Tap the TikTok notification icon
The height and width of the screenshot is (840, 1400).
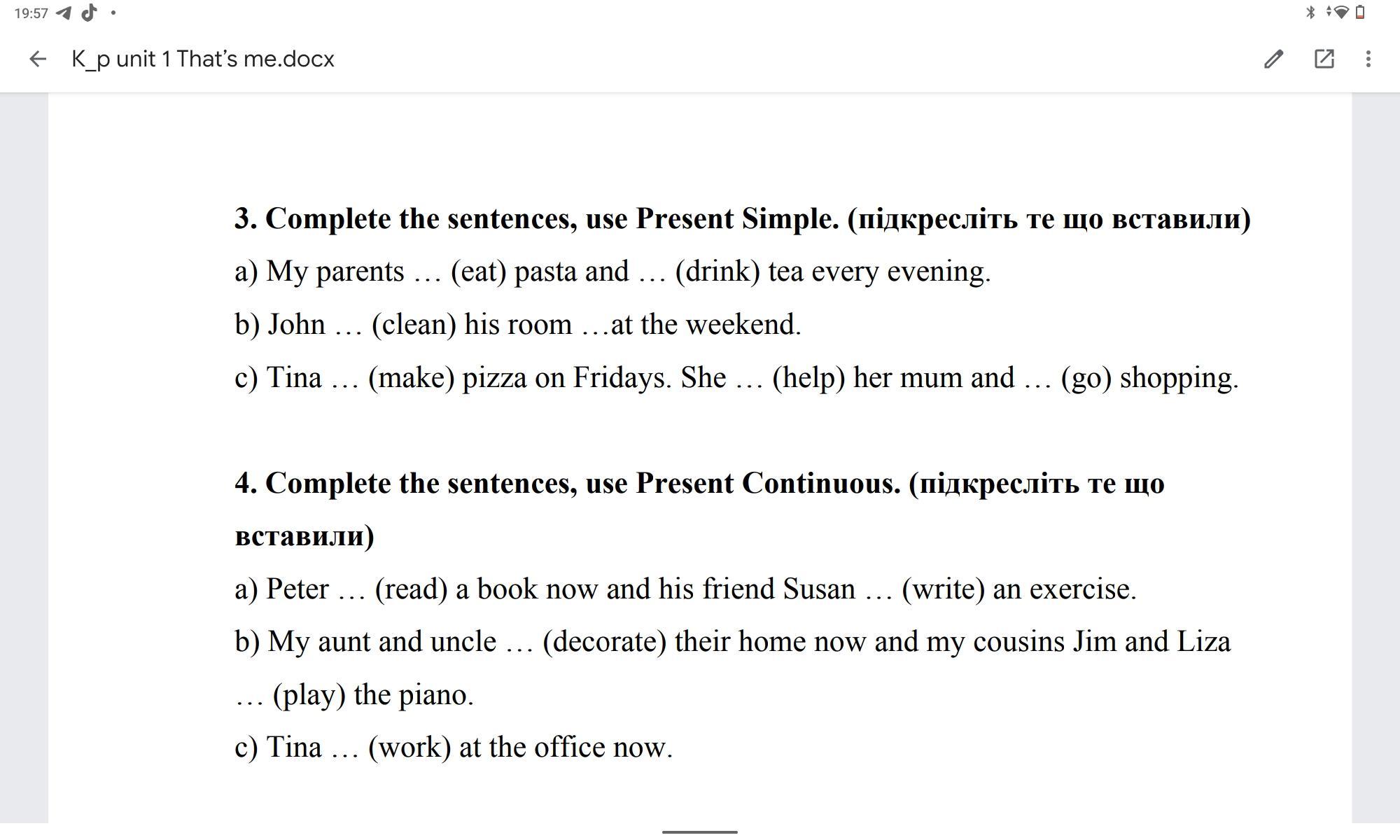click(x=89, y=13)
